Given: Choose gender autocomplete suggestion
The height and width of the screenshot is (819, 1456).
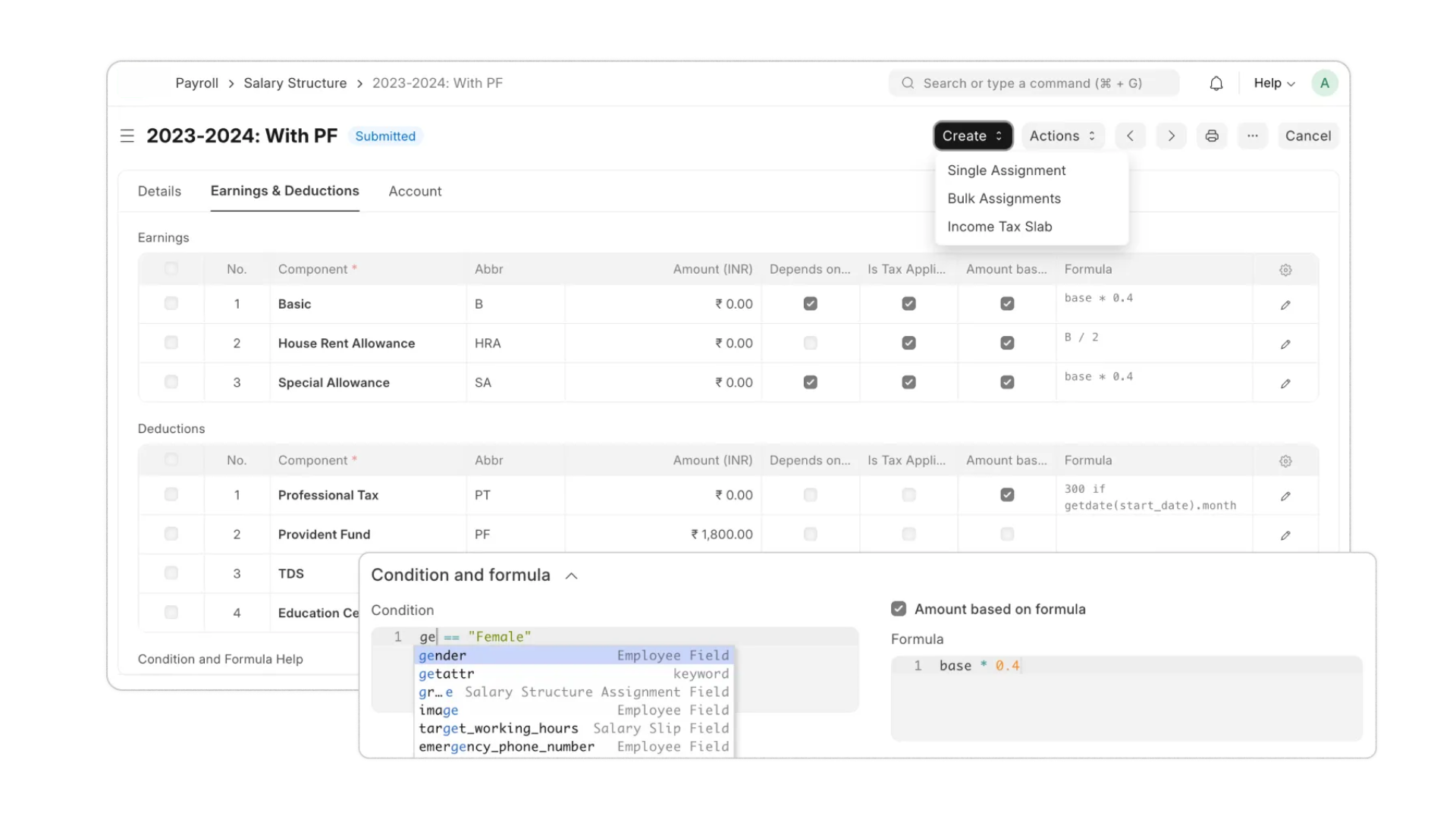Looking at the screenshot, I should pyautogui.click(x=573, y=655).
